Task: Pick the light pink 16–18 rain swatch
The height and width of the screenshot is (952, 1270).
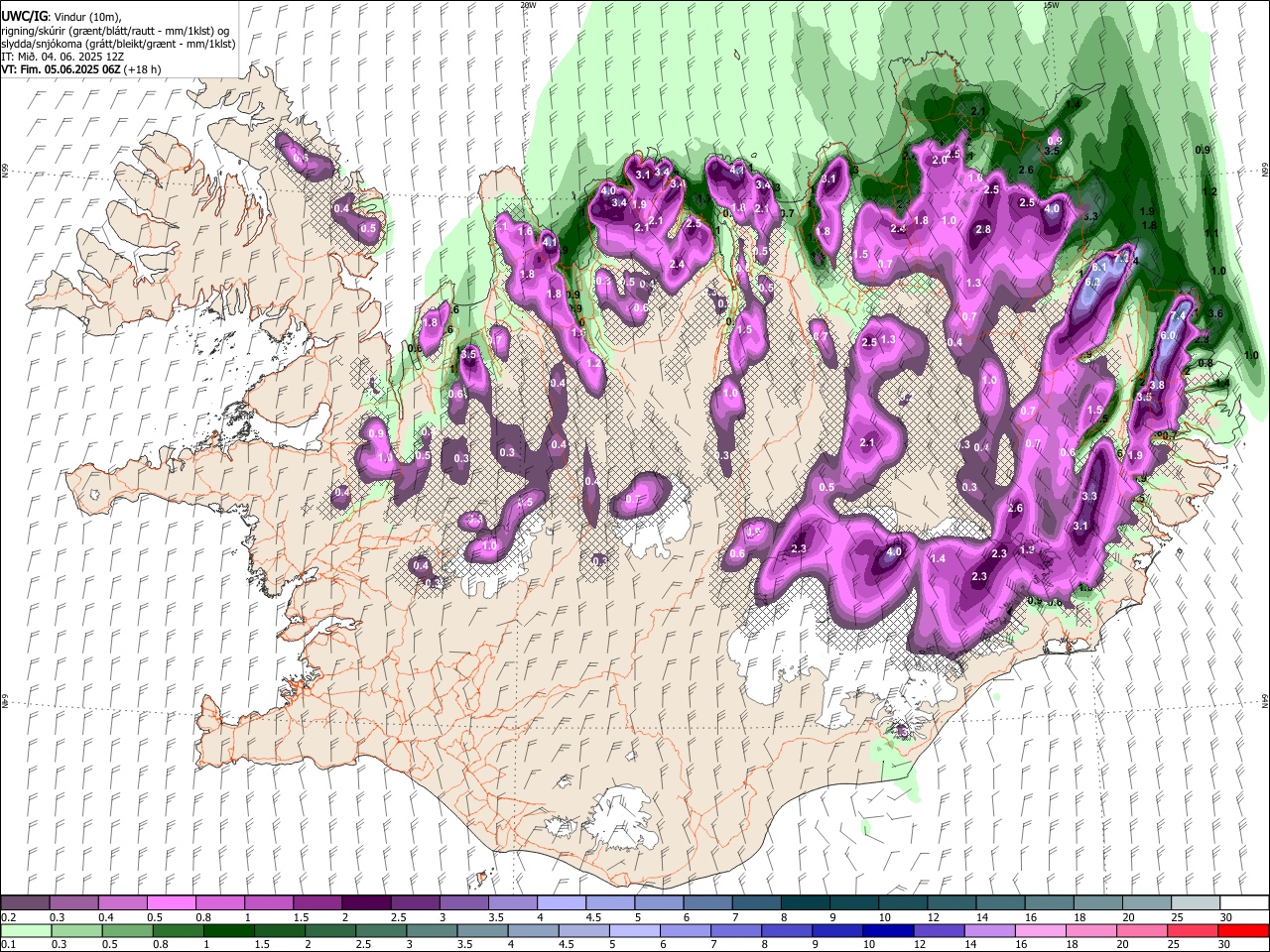Action: pos(1042,931)
